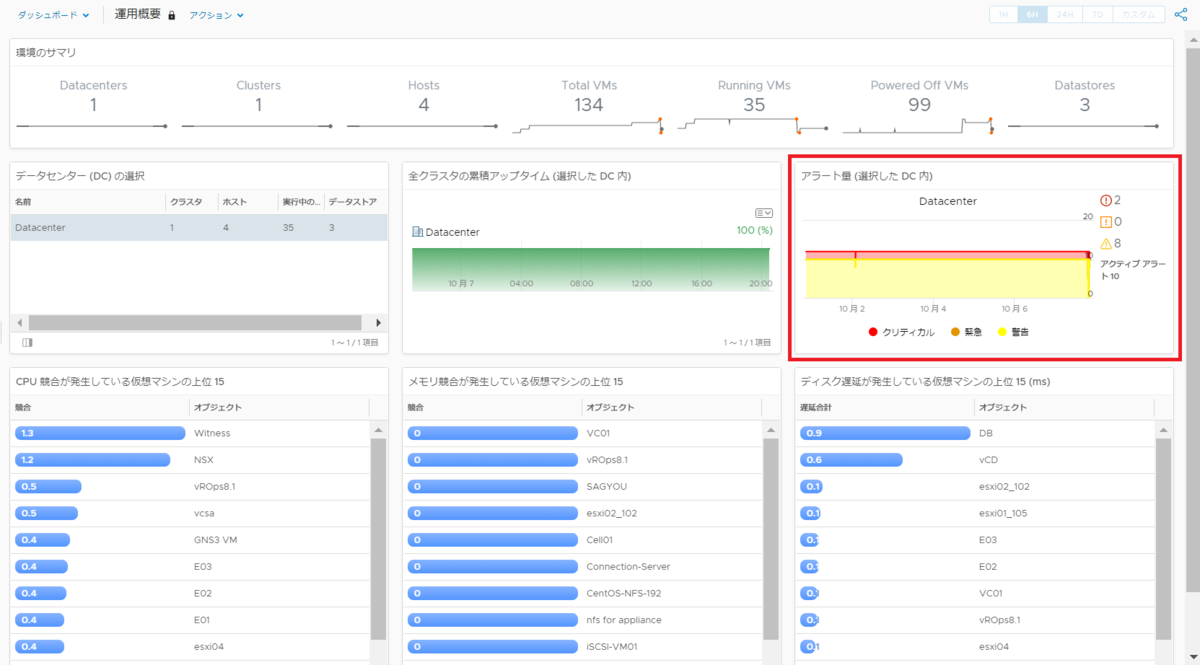Viewport: 1200px width, 665px height.
Task: Click esxi01_105 in disk latency list
Action: [x=1003, y=513]
